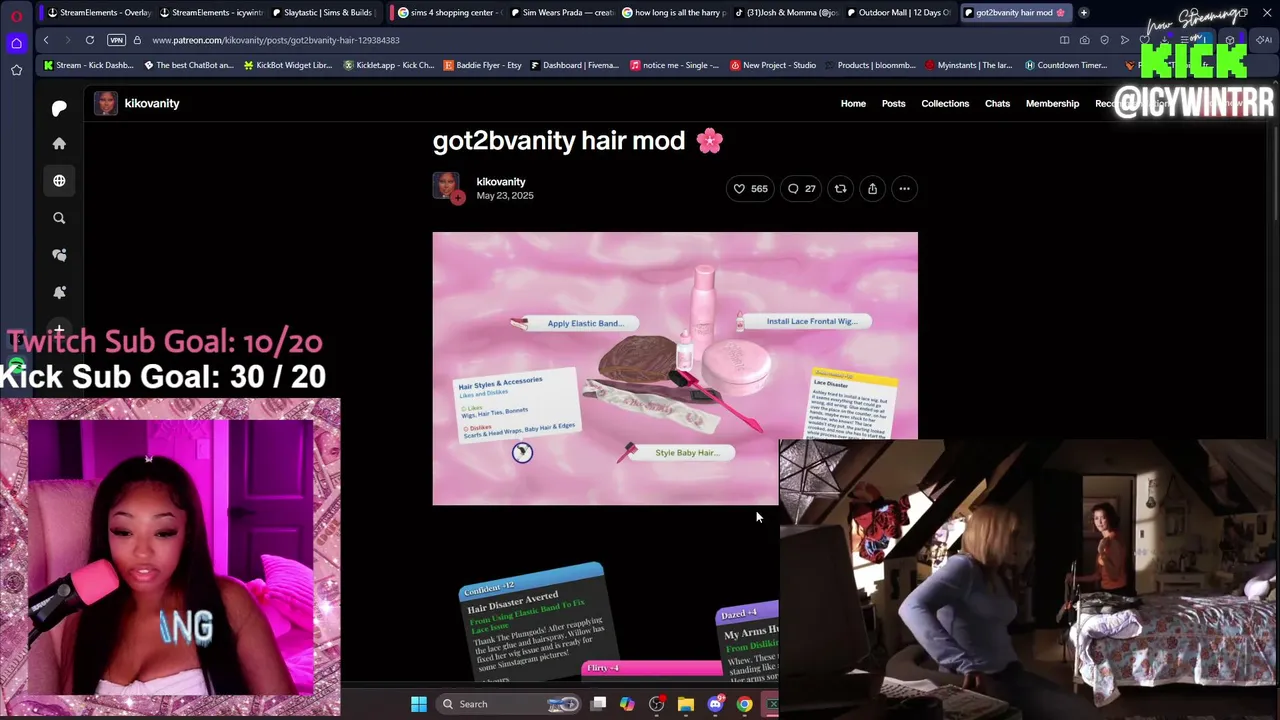
Task: Open the notifications bell in sidebar
Action: (x=59, y=292)
